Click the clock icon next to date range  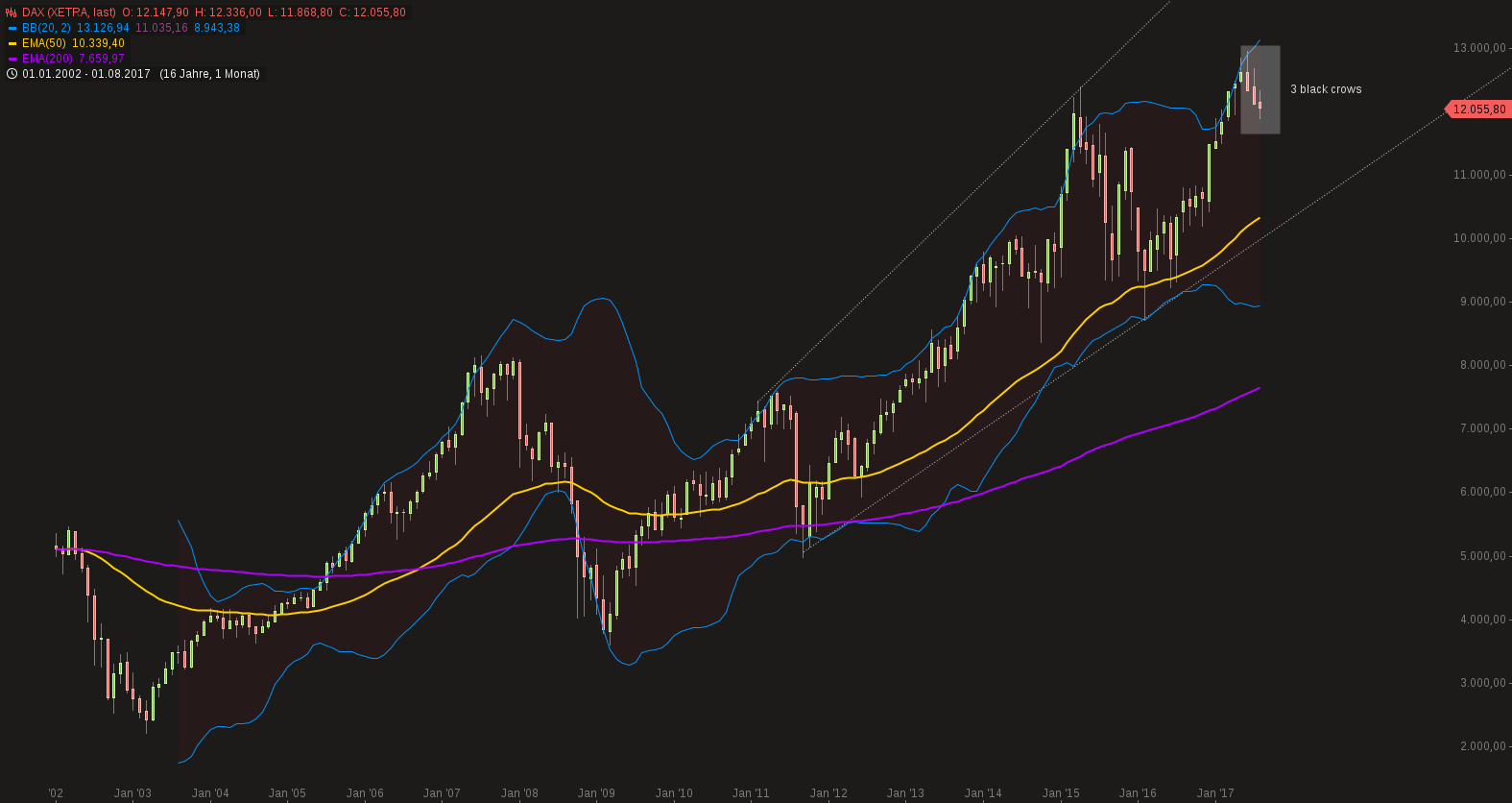12,74
